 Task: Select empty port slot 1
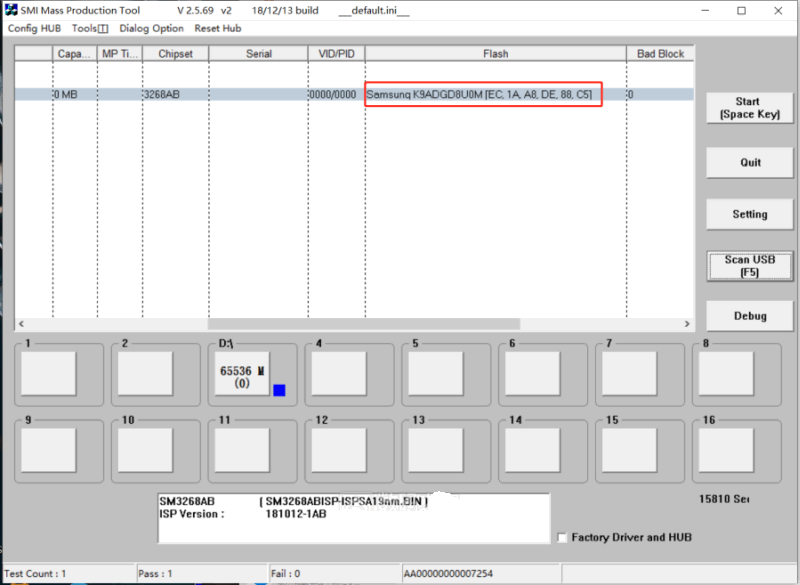[x=48, y=374]
